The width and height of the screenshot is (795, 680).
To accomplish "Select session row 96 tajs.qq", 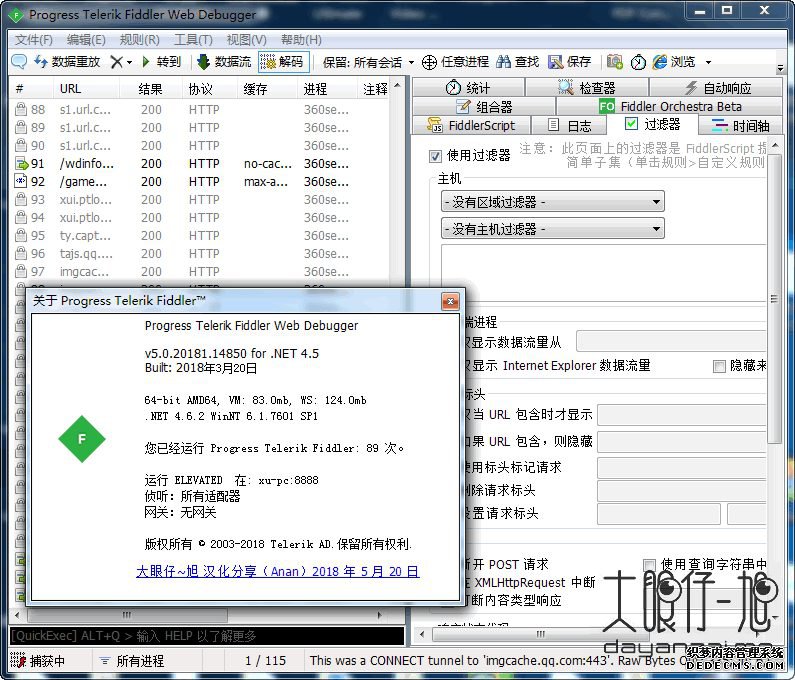I will (200, 254).
